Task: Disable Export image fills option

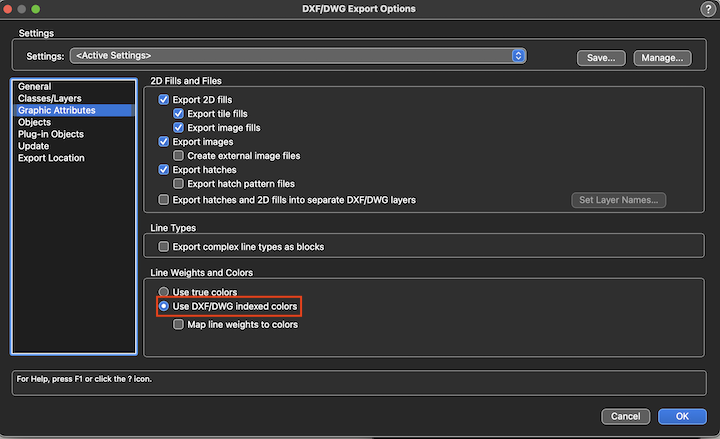Action: point(179,128)
